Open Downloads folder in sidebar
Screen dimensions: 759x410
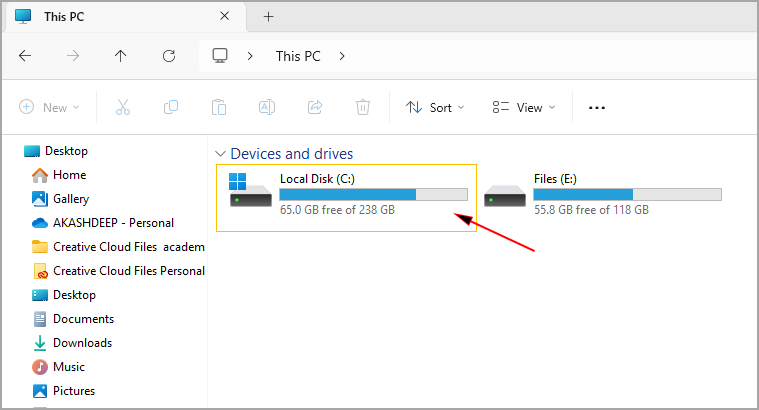[x=82, y=343]
